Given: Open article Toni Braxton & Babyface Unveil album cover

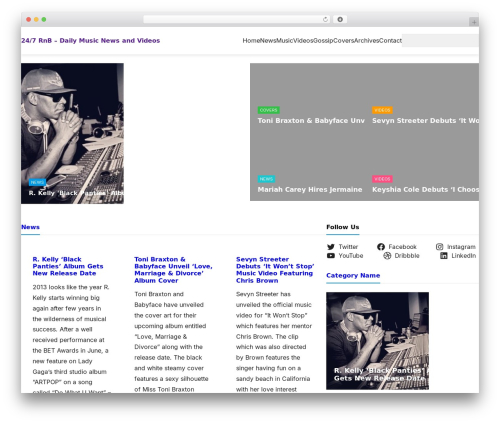Looking at the screenshot, I should pyautogui.click(x=173, y=270).
